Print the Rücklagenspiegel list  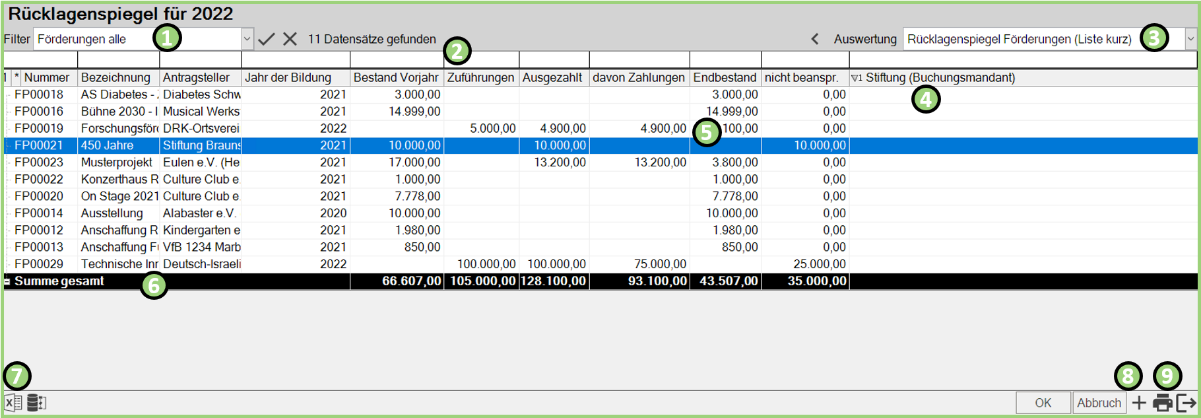tap(1163, 403)
